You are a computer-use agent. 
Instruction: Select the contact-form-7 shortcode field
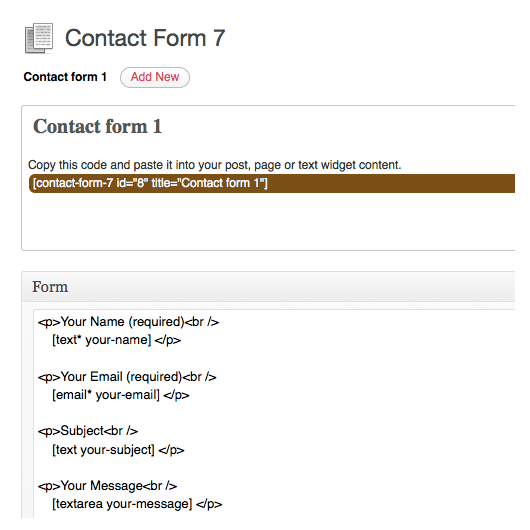(272, 184)
